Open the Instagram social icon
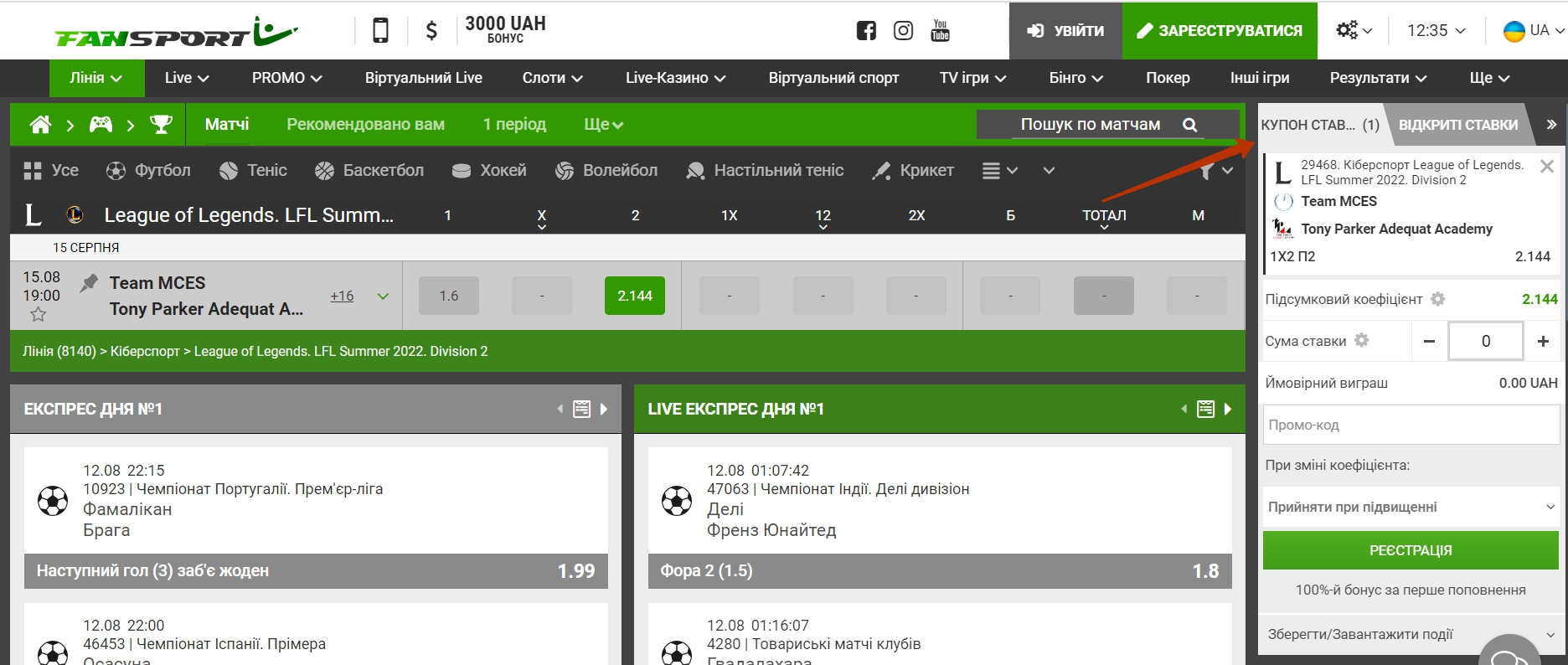The height and width of the screenshot is (665, 1568). coord(903,31)
